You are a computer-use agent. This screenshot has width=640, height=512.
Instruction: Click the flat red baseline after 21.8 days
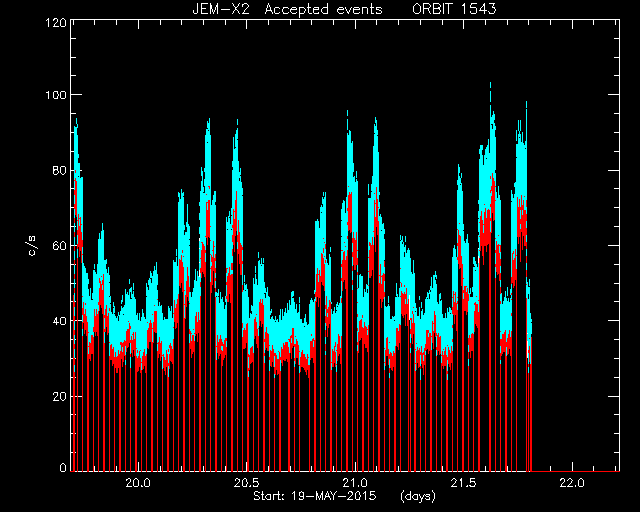pyautogui.click(x=576, y=471)
